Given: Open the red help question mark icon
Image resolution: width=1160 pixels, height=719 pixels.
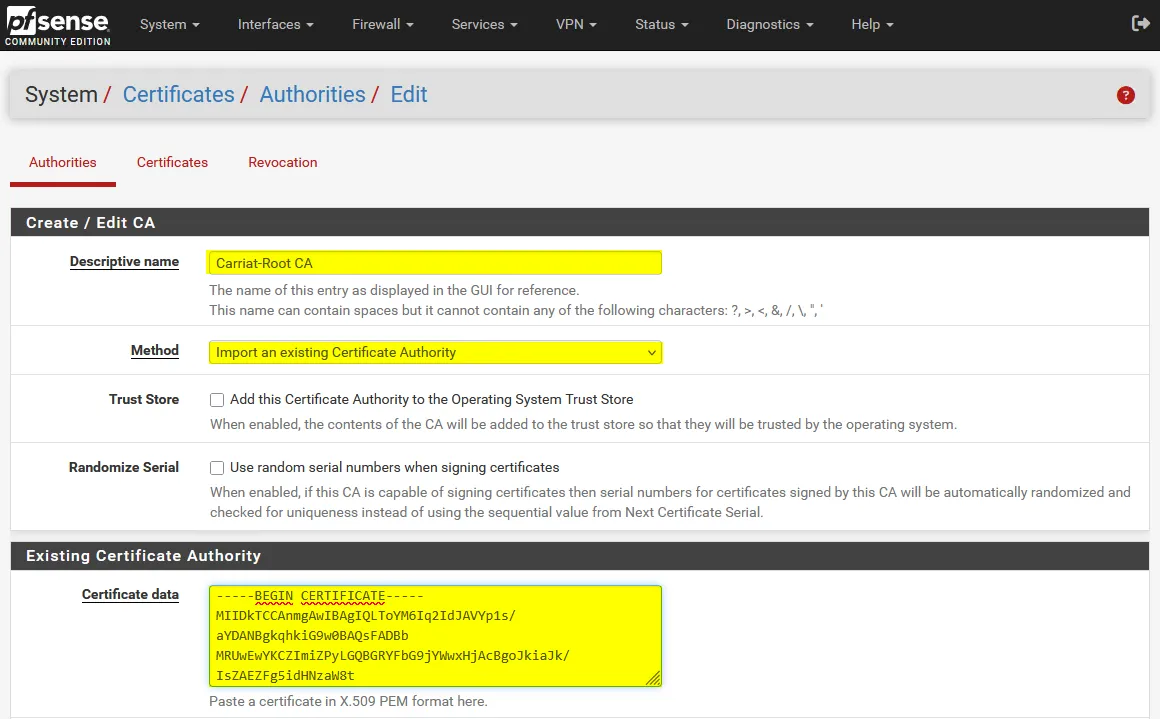Looking at the screenshot, I should (x=1126, y=95).
